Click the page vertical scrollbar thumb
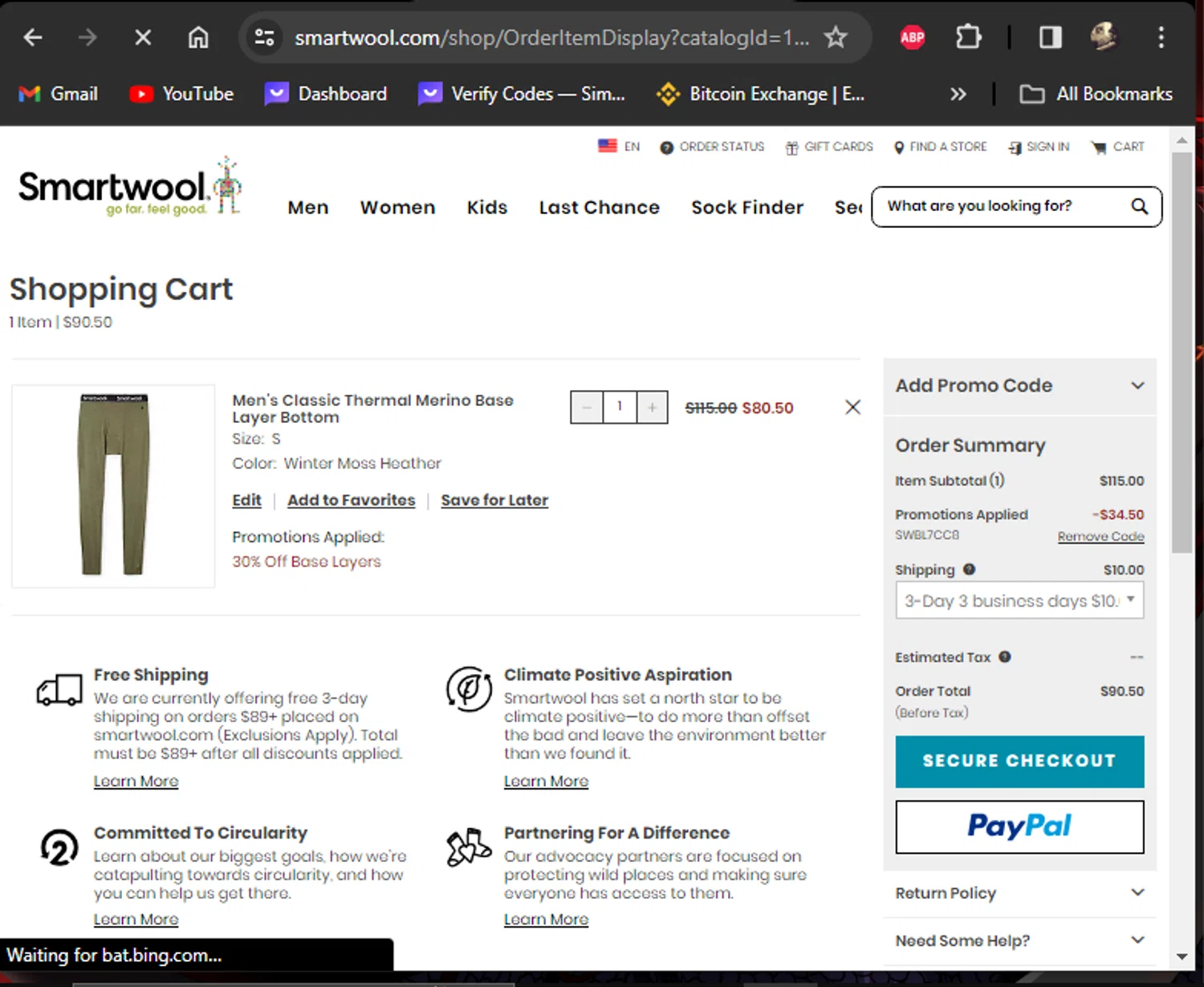Image resolution: width=1204 pixels, height=987 pixels. click(x=1182, y=352)
